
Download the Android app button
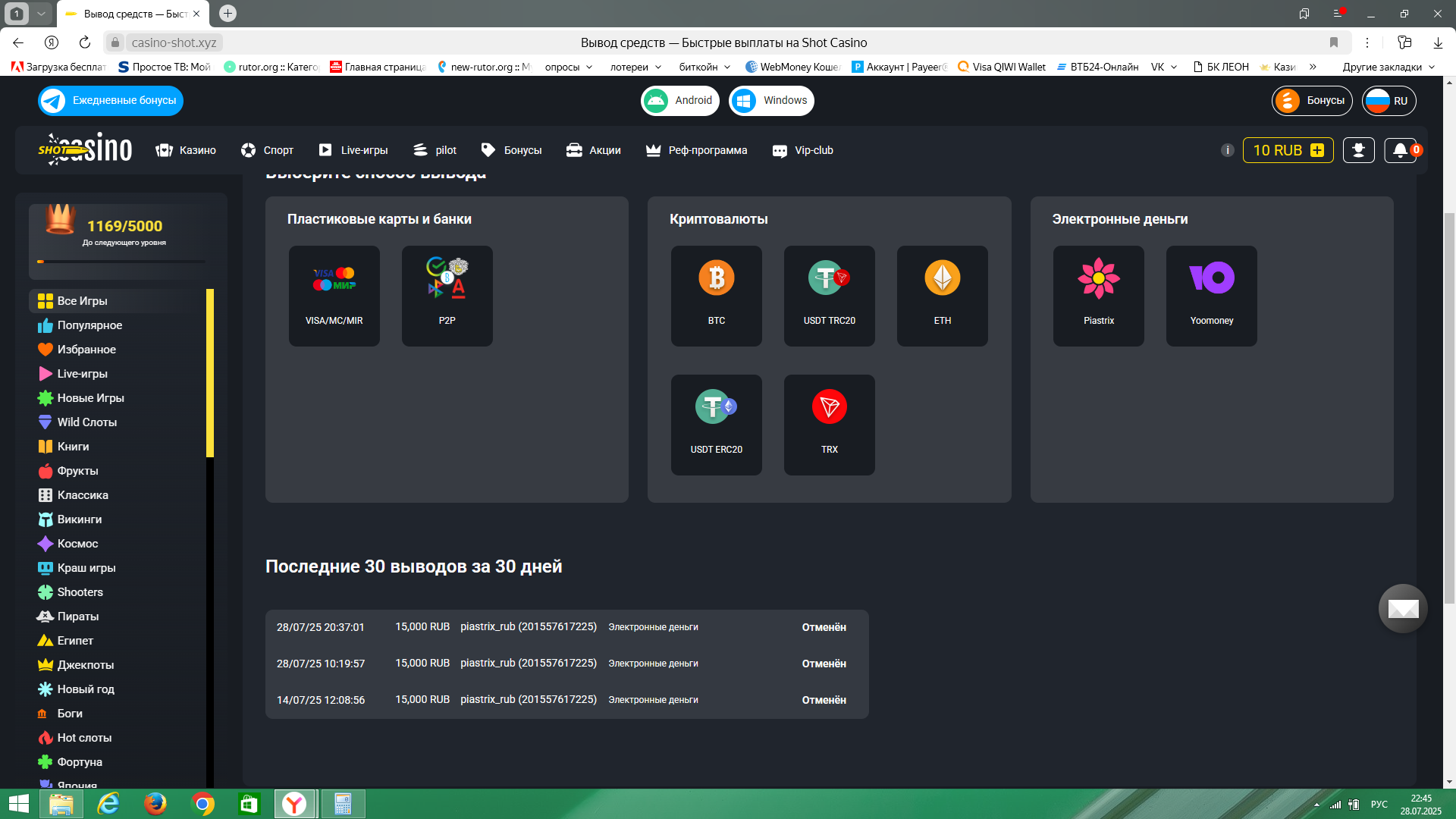(680, 101)
